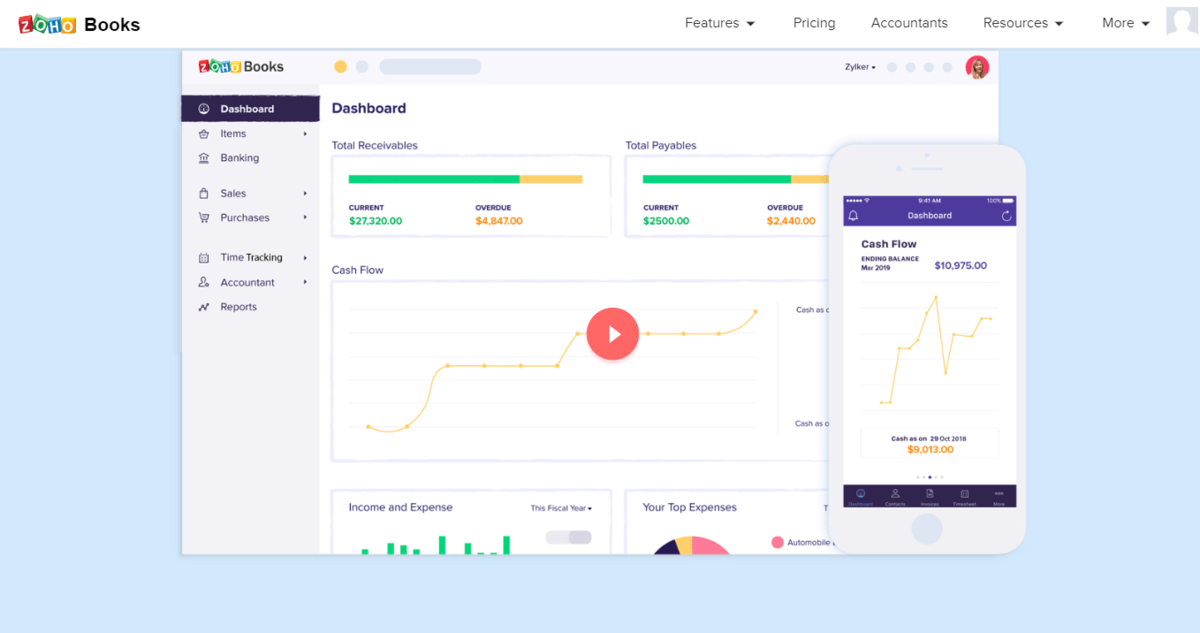Click the dashboard search bar placeholder
This screenshot has width=1200, height=633.
(x=430, y=67)
